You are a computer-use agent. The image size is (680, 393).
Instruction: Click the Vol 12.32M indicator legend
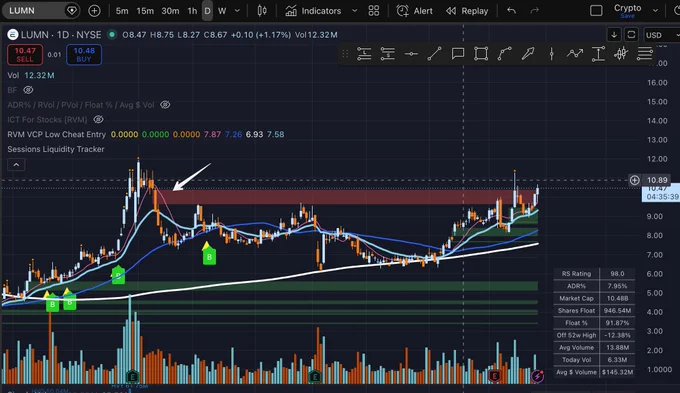click(x=31, y=75)
